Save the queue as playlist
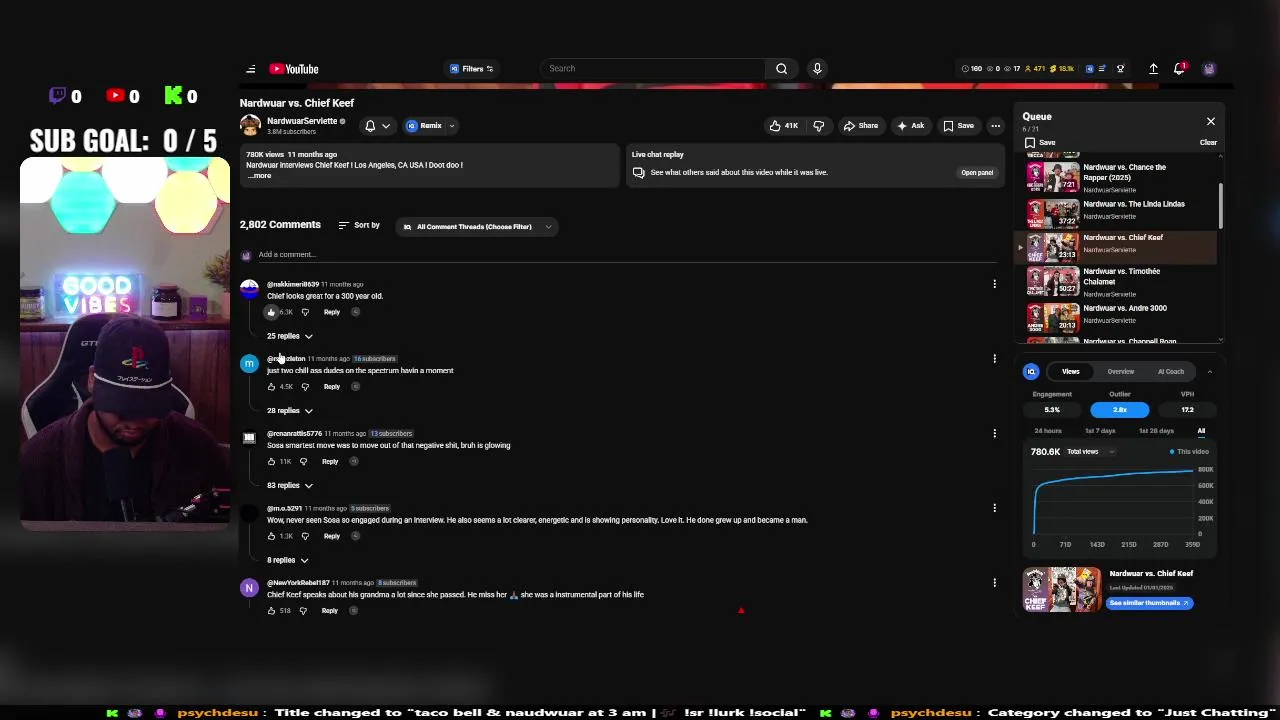The width and height of the screenshot is (1280, 720). (x=1039, y=143)
